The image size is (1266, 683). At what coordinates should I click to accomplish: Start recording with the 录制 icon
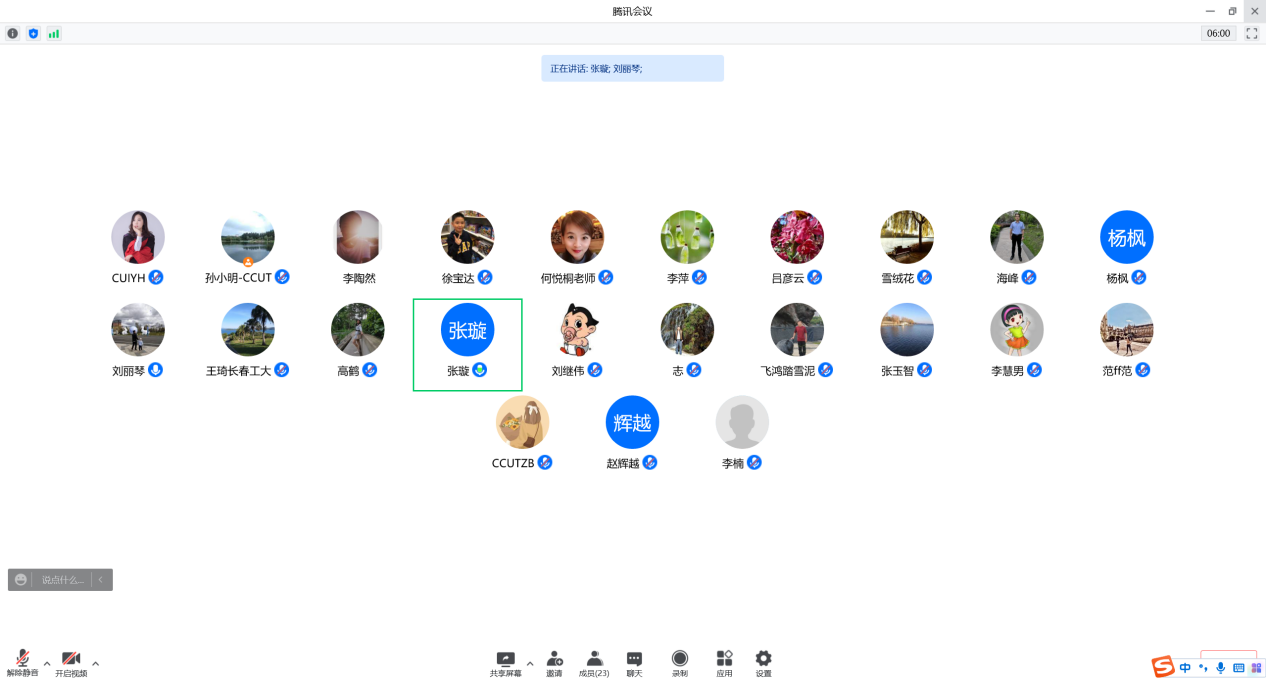(x=680, y=663)
